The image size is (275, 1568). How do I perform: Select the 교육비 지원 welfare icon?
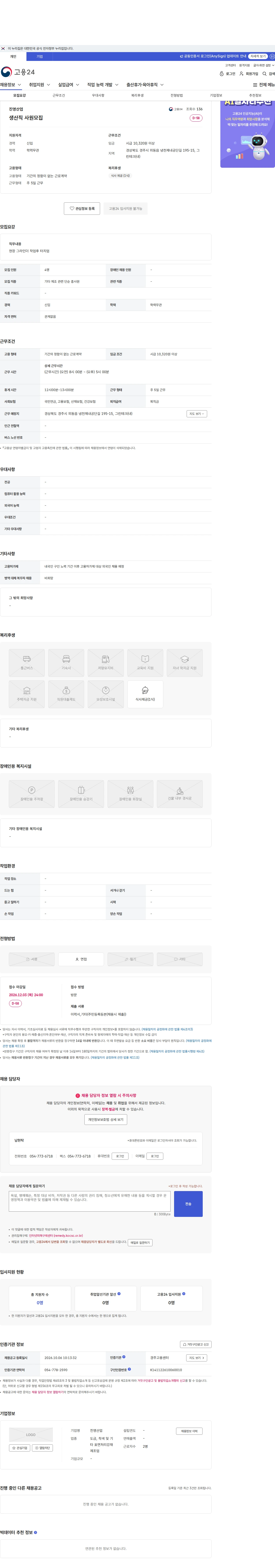[145, 663]
